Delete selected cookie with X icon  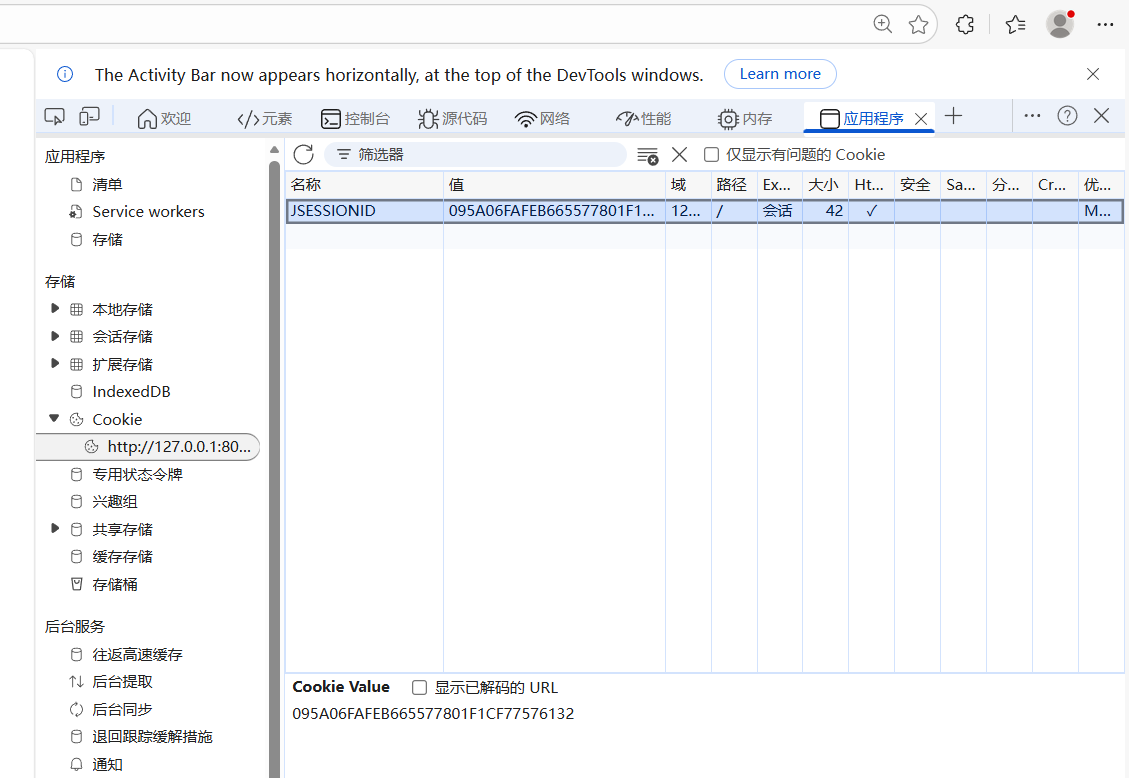(679, 155)
